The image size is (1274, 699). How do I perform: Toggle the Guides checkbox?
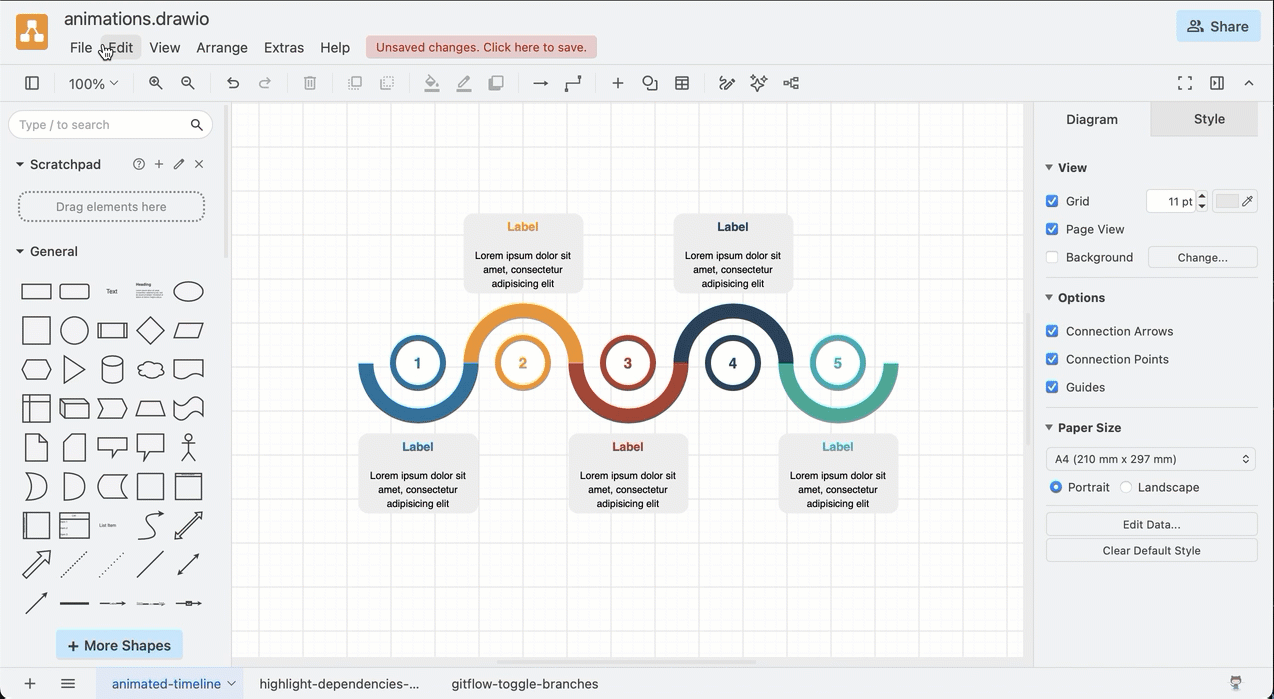1052,387
